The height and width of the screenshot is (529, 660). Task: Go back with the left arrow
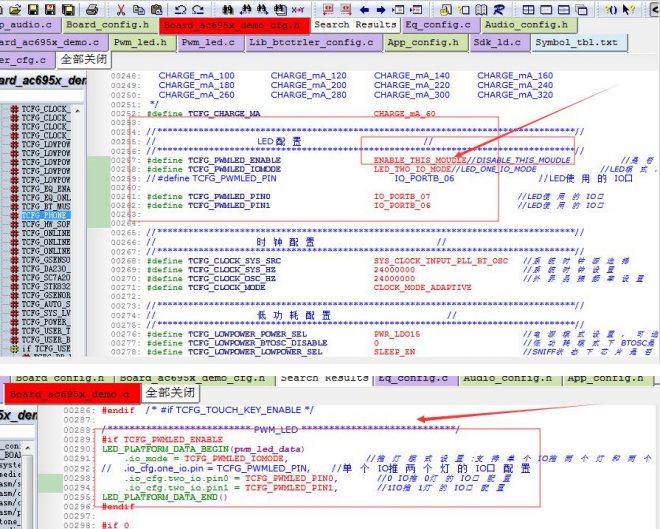(x=365, y=9)
